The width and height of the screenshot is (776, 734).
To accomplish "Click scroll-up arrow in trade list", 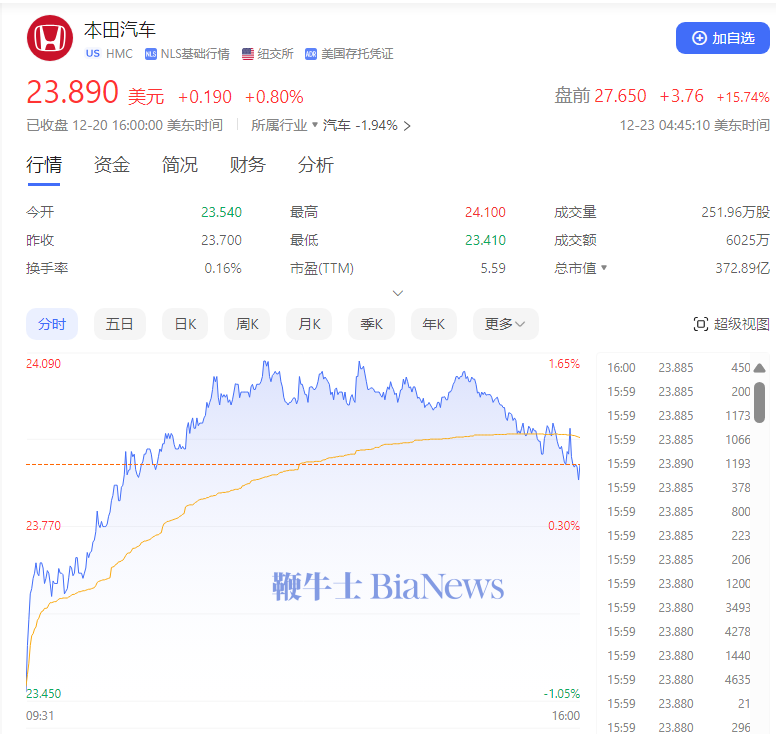I will click(760, 368).
